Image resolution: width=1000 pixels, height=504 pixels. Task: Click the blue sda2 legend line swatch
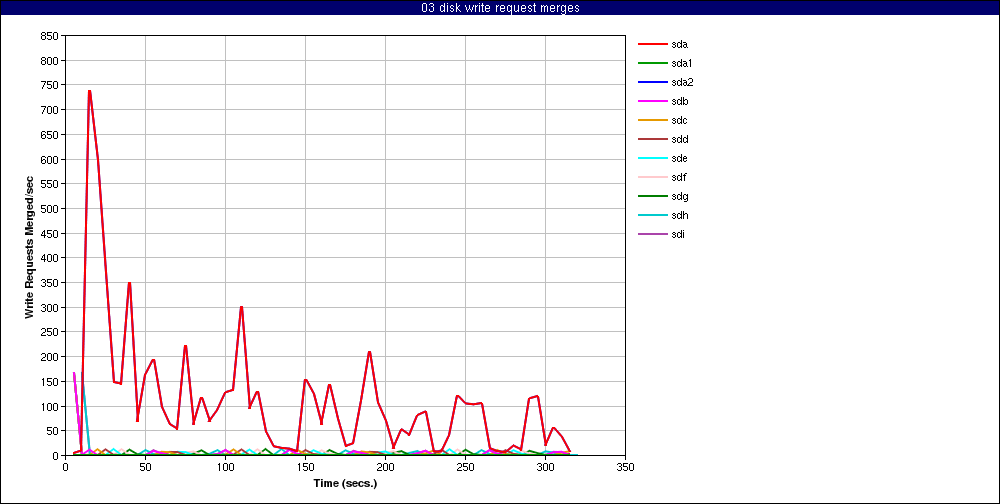(652, 82)
